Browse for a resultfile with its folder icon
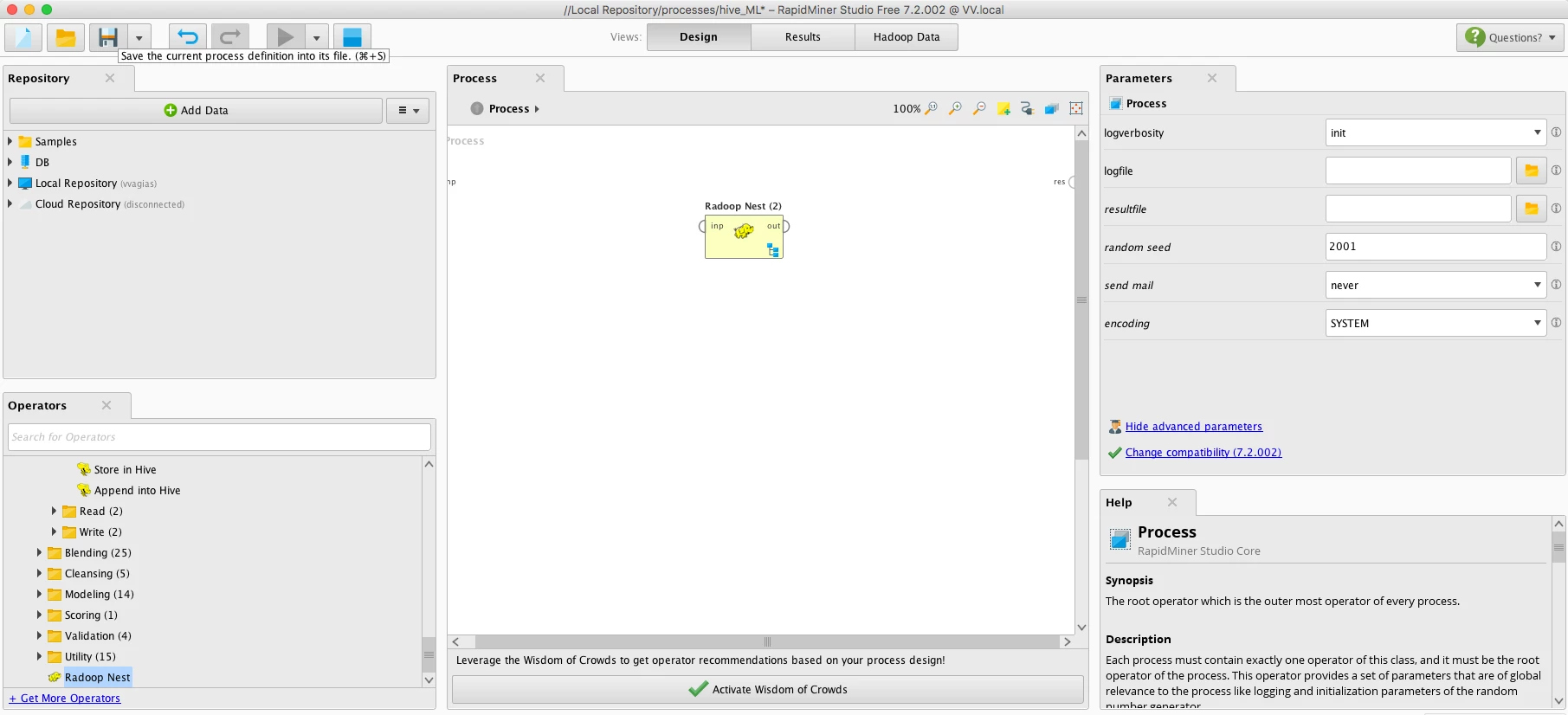1568x715 pixels. click(1531, 209)
